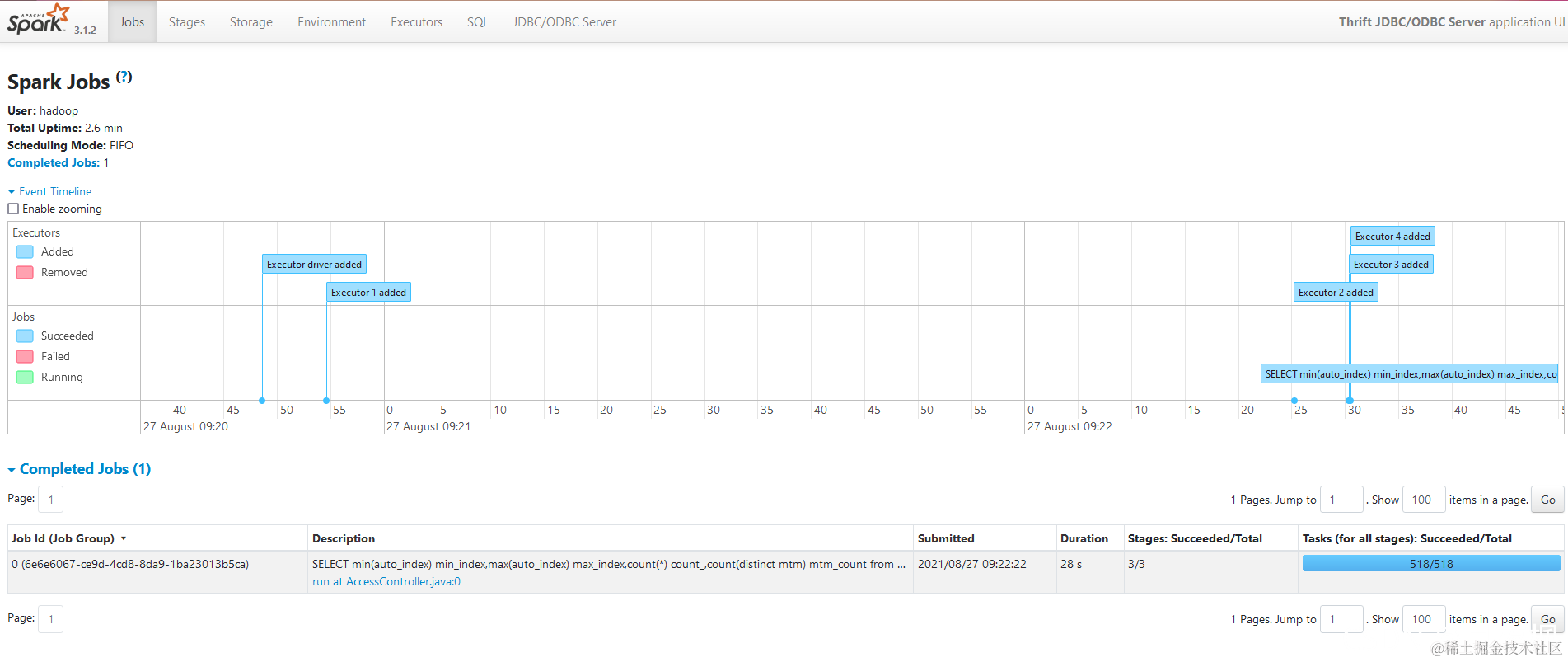This screenshot has width=1568, height=662.
Task: Click the Jobs Running green legend swatch
Action: pos(25,377)
